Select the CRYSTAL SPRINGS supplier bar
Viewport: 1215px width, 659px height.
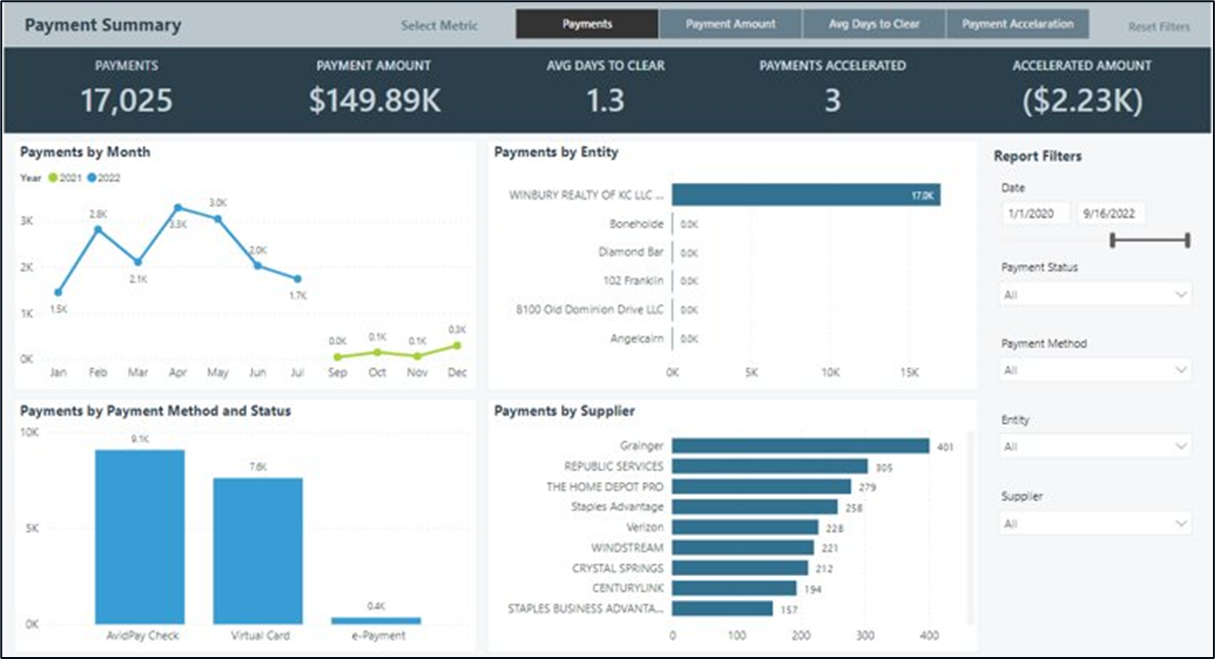click(x=740, y=568)
